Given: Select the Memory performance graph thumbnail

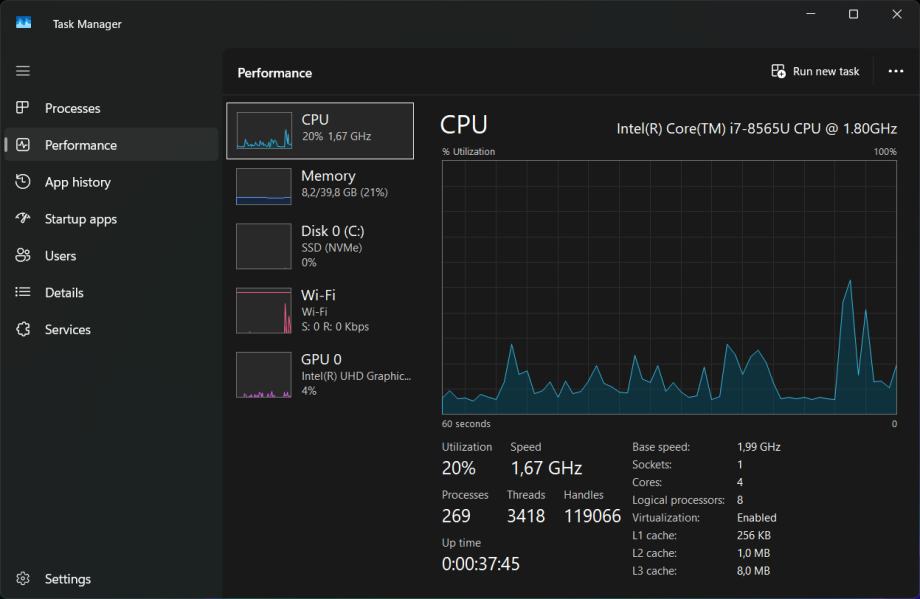Looking at the screenshot, I should pyautogui.click(x=264, y=186).
